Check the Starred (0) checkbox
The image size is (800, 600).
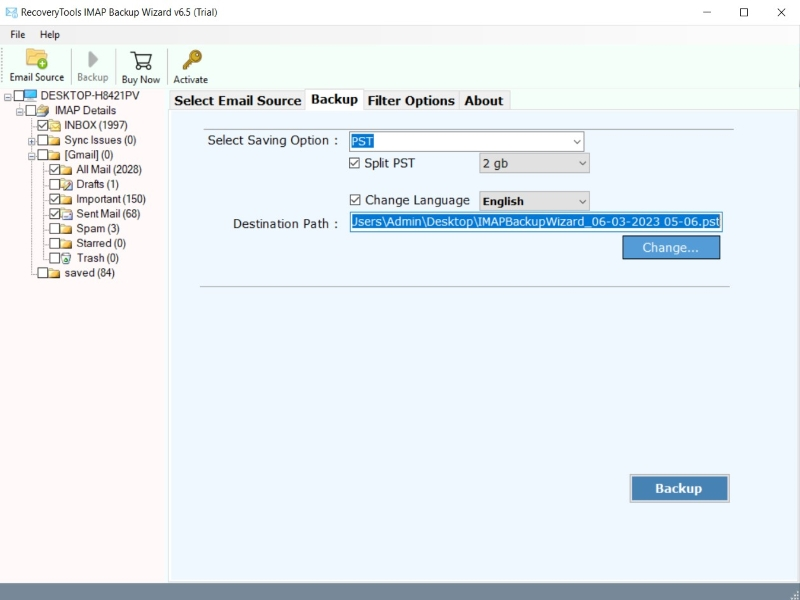[55, 243]
